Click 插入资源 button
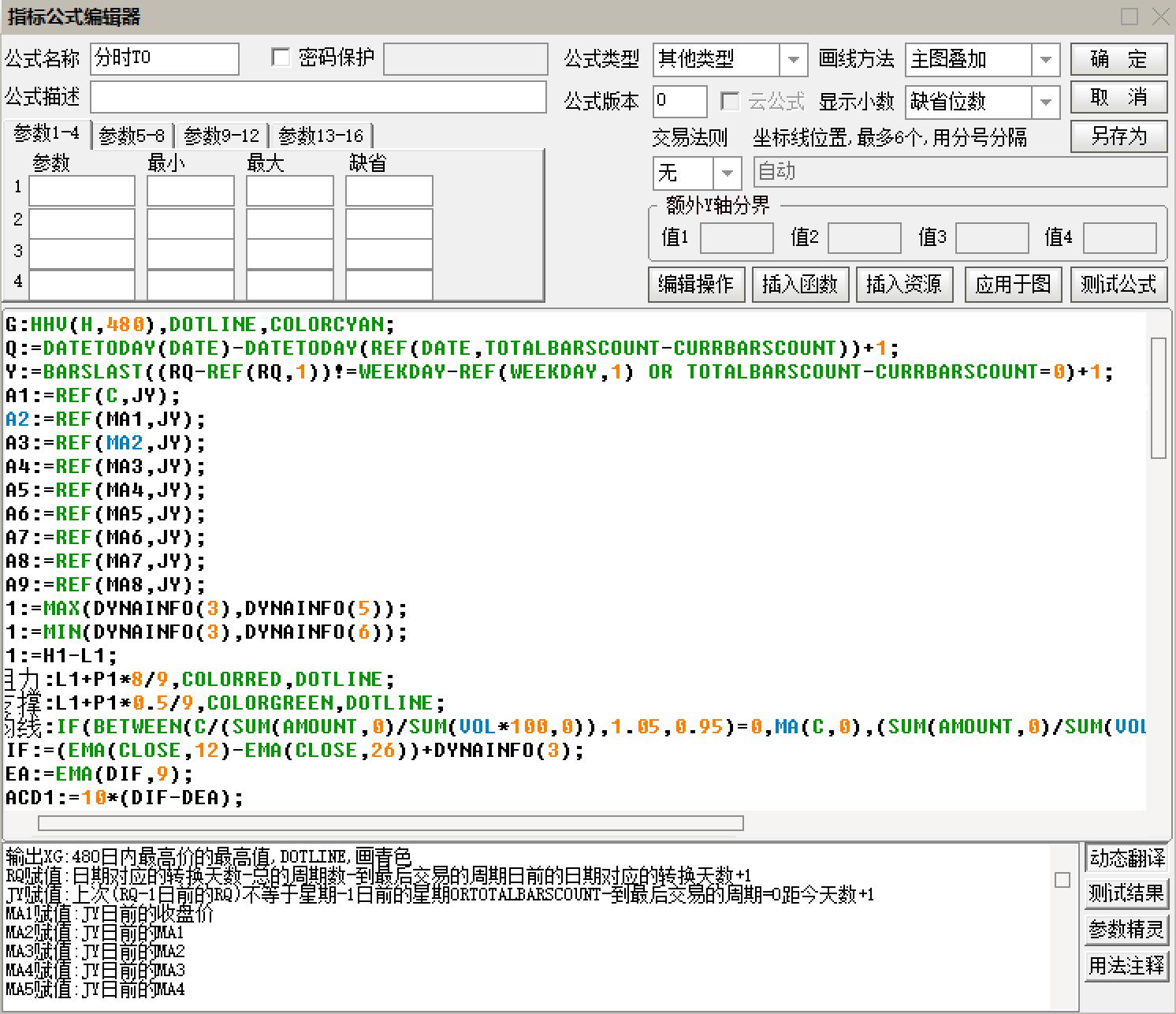Image resolution: width=1176 pixels, height=1014 pixels. 904,284
